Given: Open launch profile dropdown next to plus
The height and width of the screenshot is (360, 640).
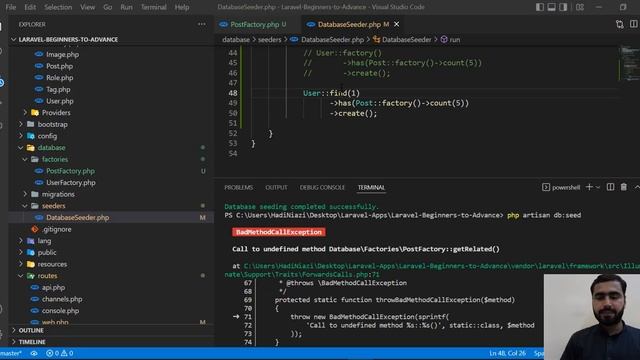Looking at the screenshot, I should pyautogui.click(x=598, y=187).
